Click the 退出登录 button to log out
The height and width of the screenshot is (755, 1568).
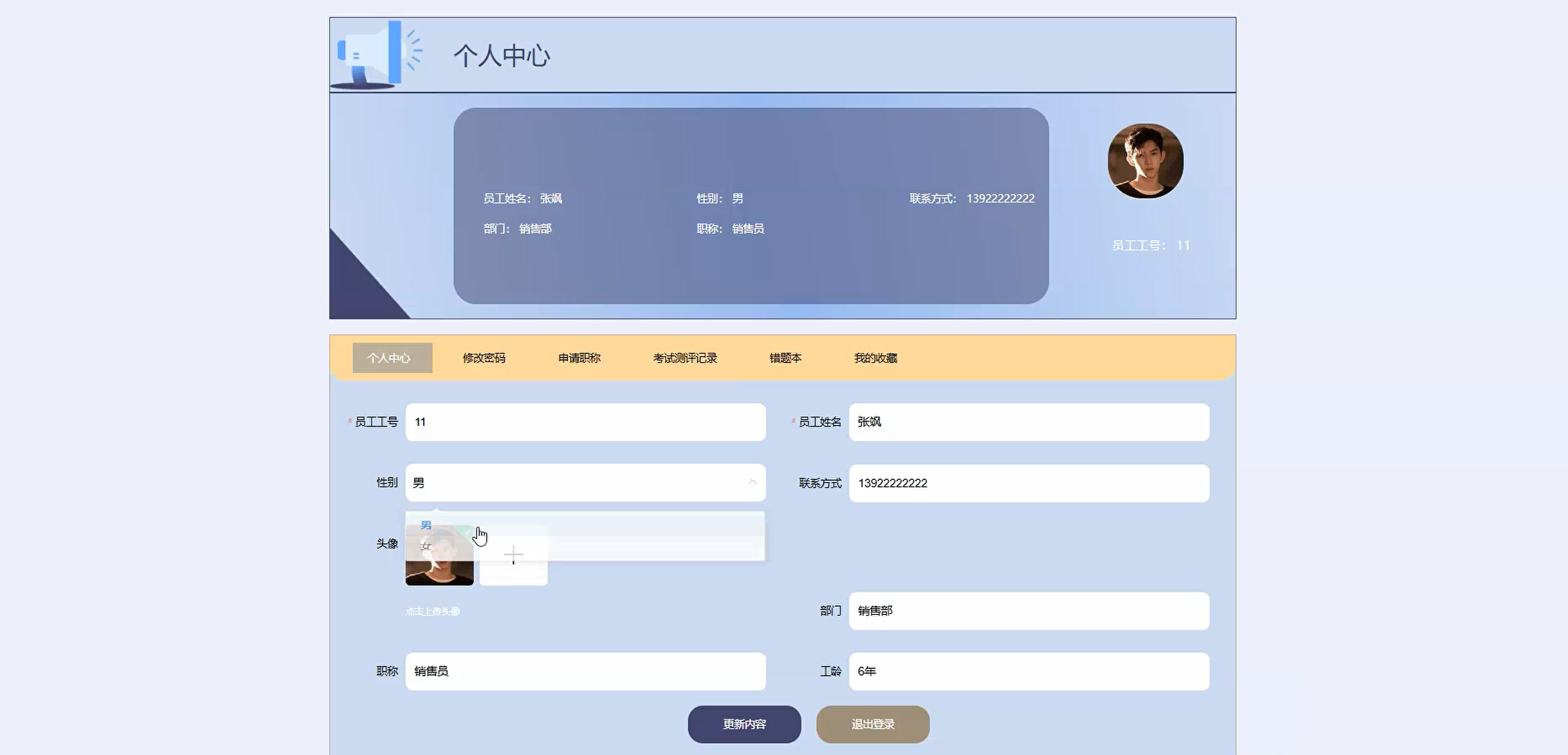[x=873, y=724]
